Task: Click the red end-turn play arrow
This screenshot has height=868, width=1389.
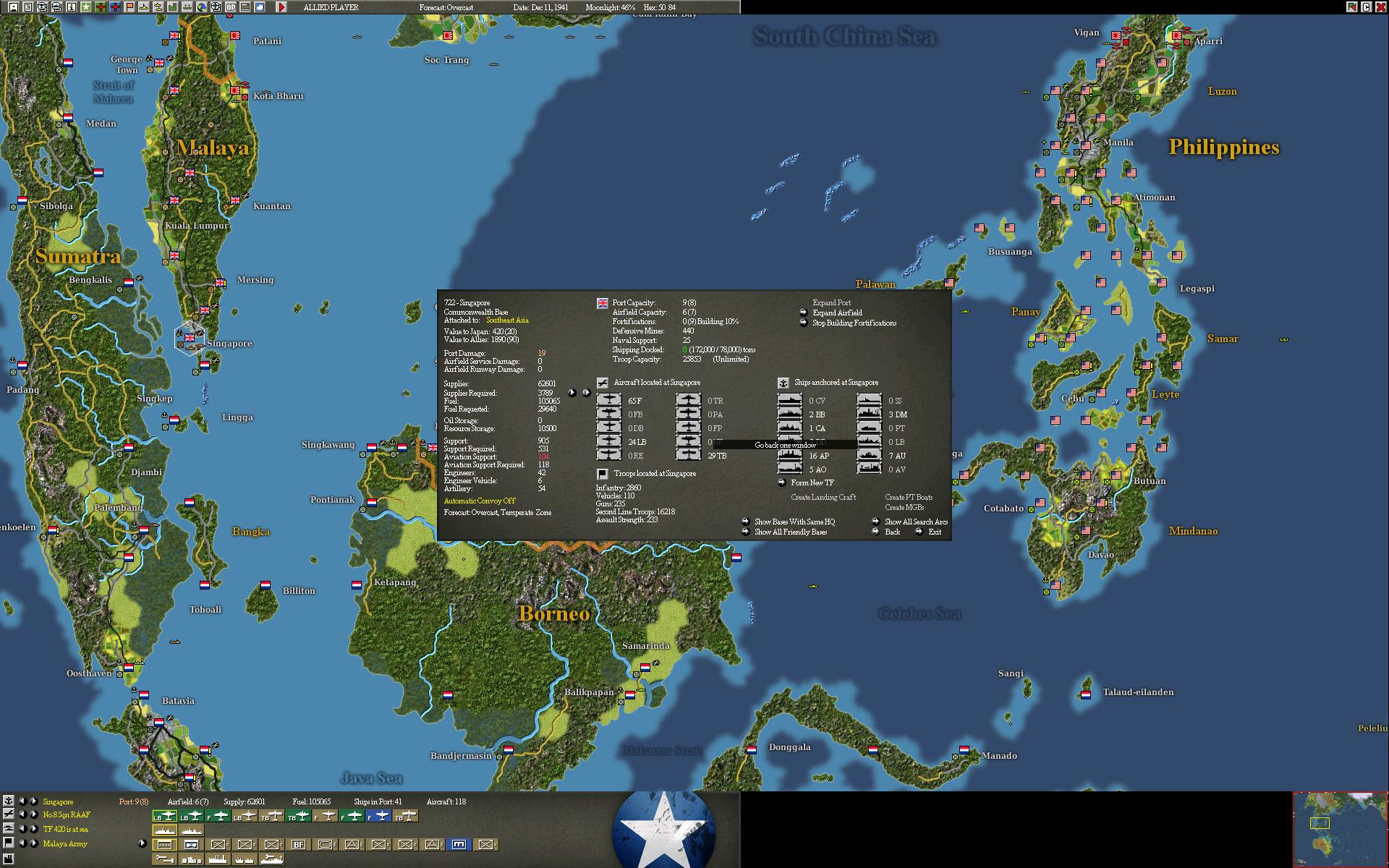Action: pos(281,7)
